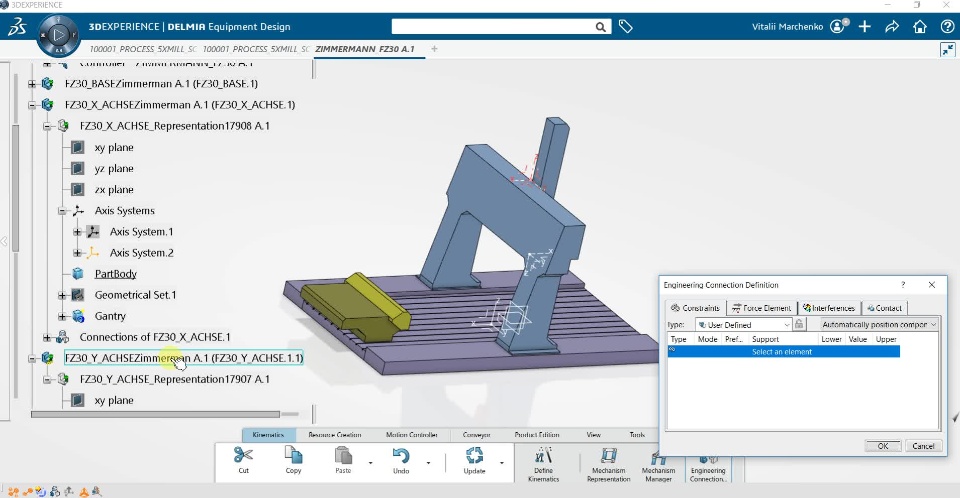Switch to Conveyor tab

coord(476,435)
